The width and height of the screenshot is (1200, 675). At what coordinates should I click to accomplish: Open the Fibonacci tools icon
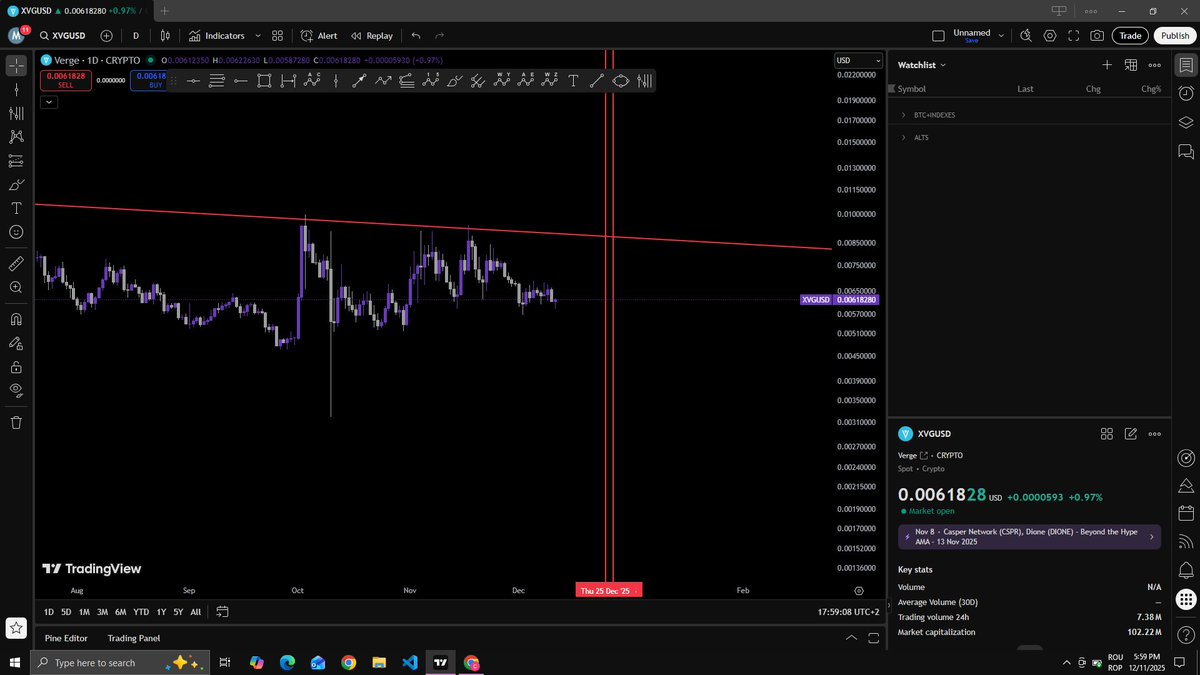16,113
